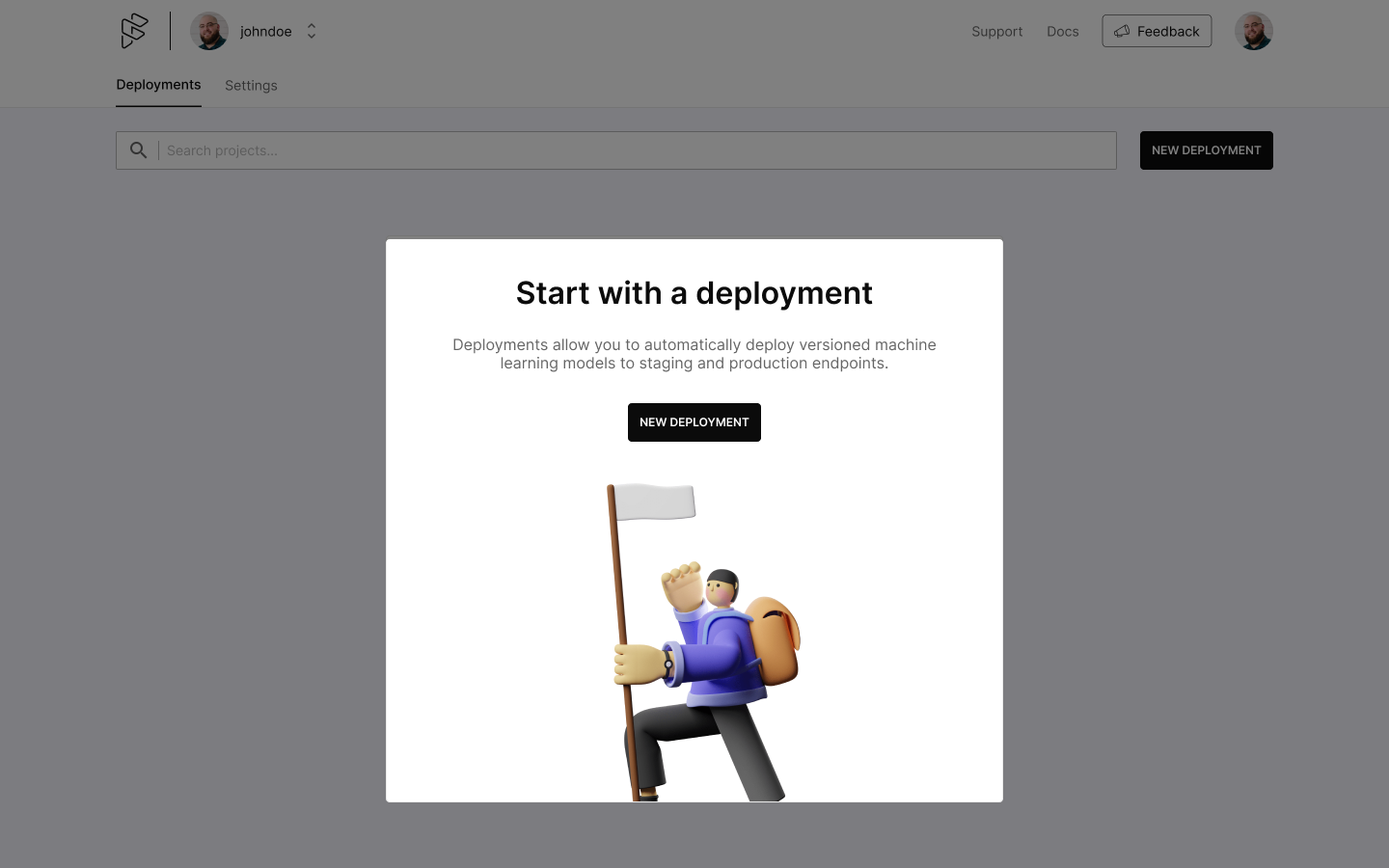
Task: Click the Feedback button
Action: [x=1157, y=31]
